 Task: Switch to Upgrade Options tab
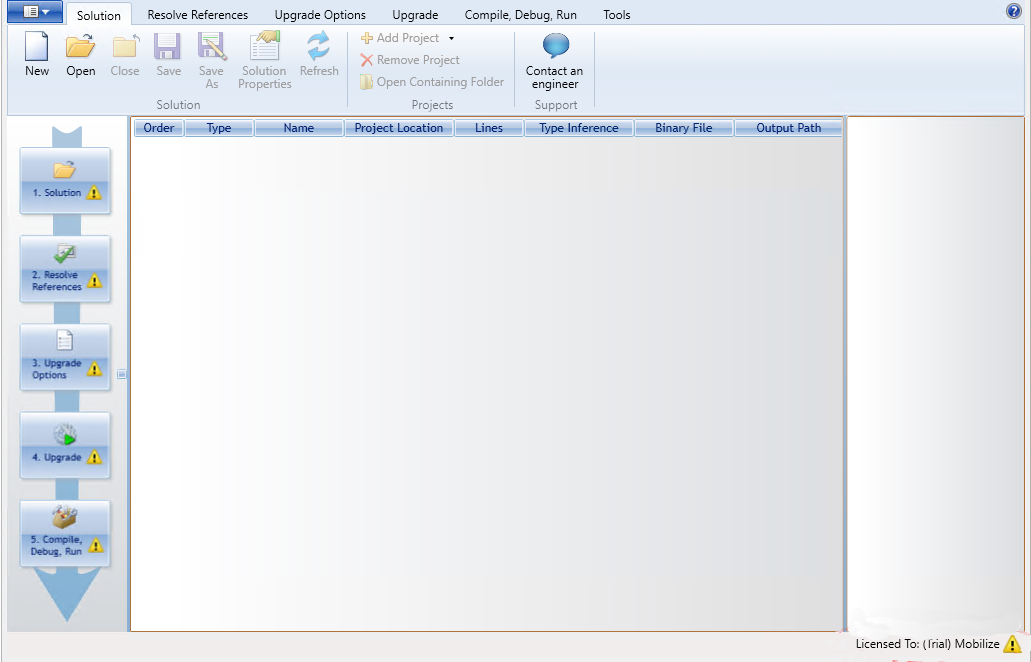coord(320,14)
